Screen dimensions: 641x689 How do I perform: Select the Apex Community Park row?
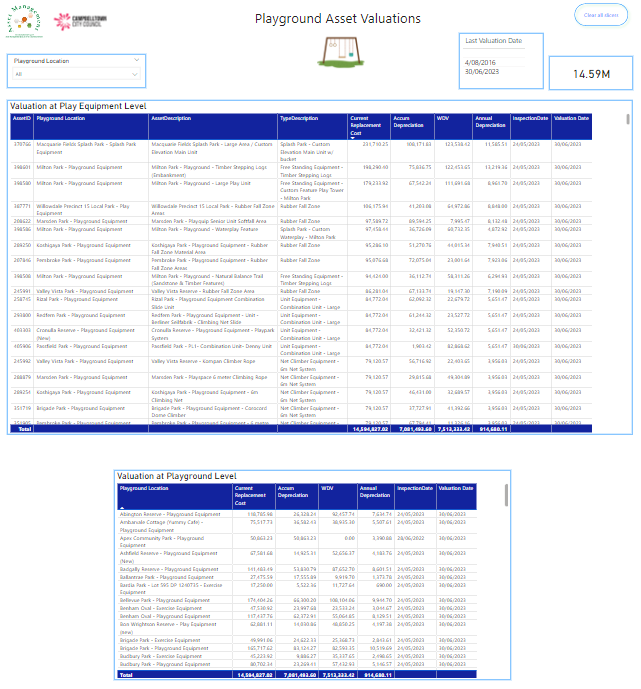(297, 542)
